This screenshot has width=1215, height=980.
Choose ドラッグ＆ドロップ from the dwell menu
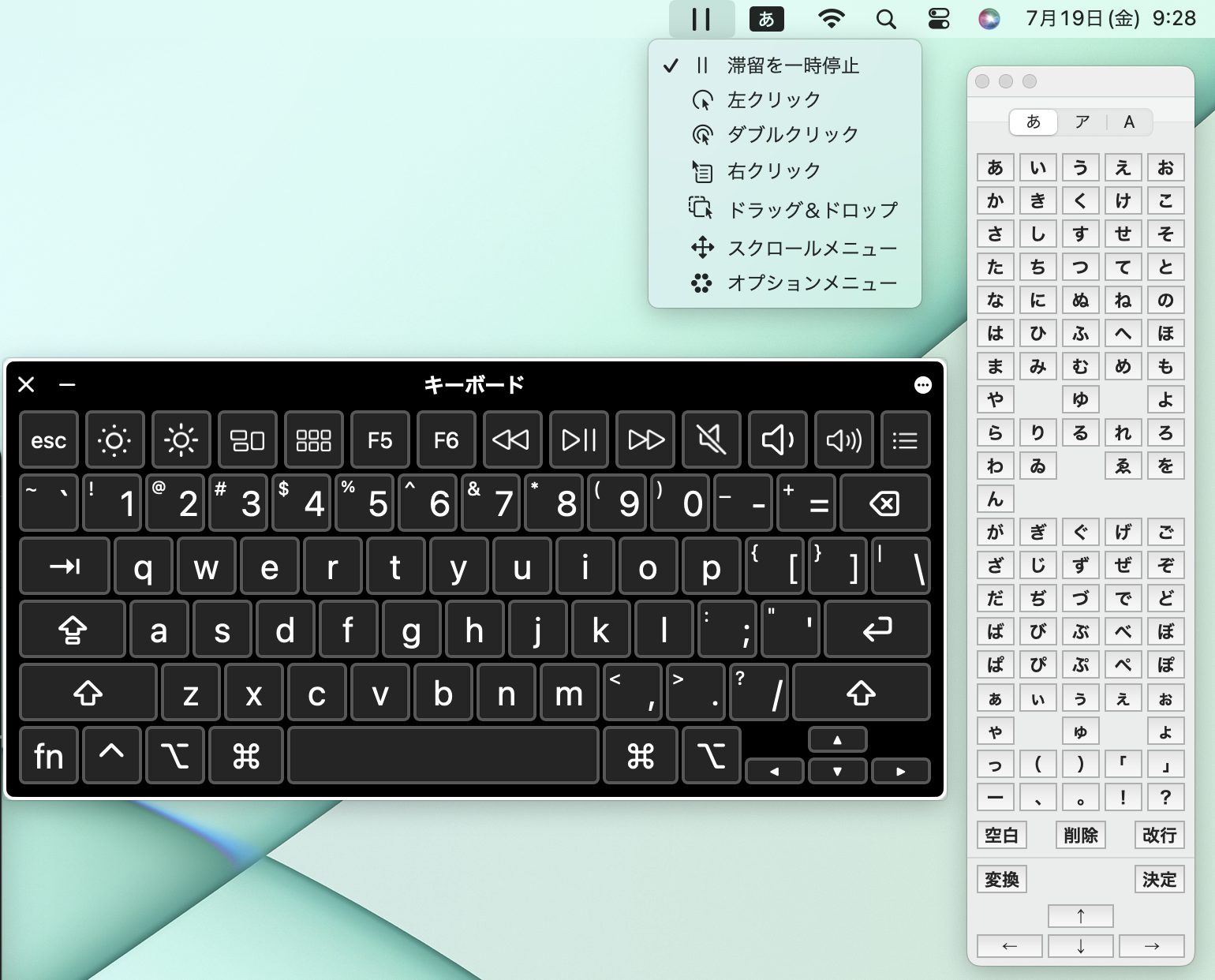click(x=785, y=209)
